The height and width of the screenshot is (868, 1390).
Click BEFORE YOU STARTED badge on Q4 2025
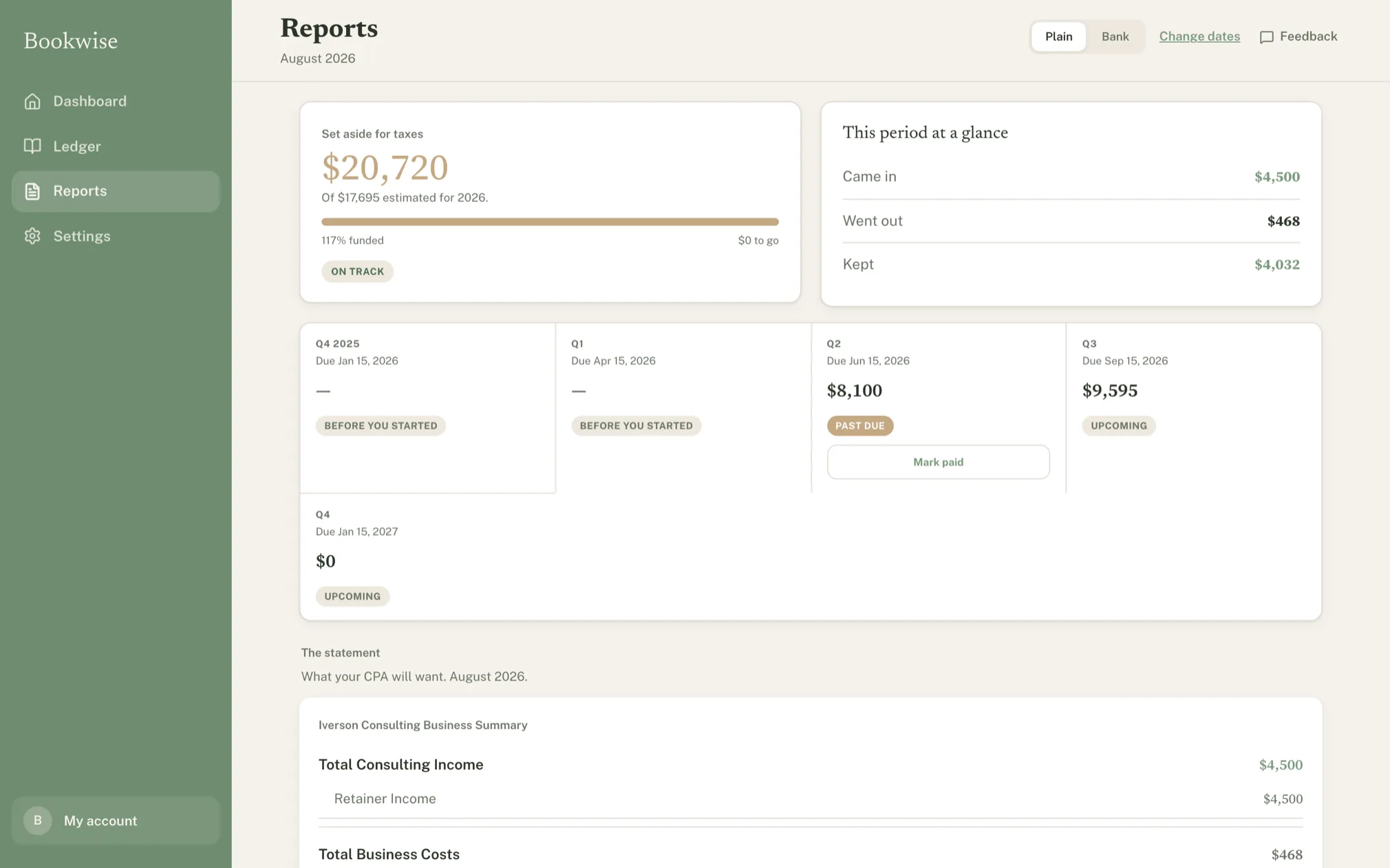(381, 426)
